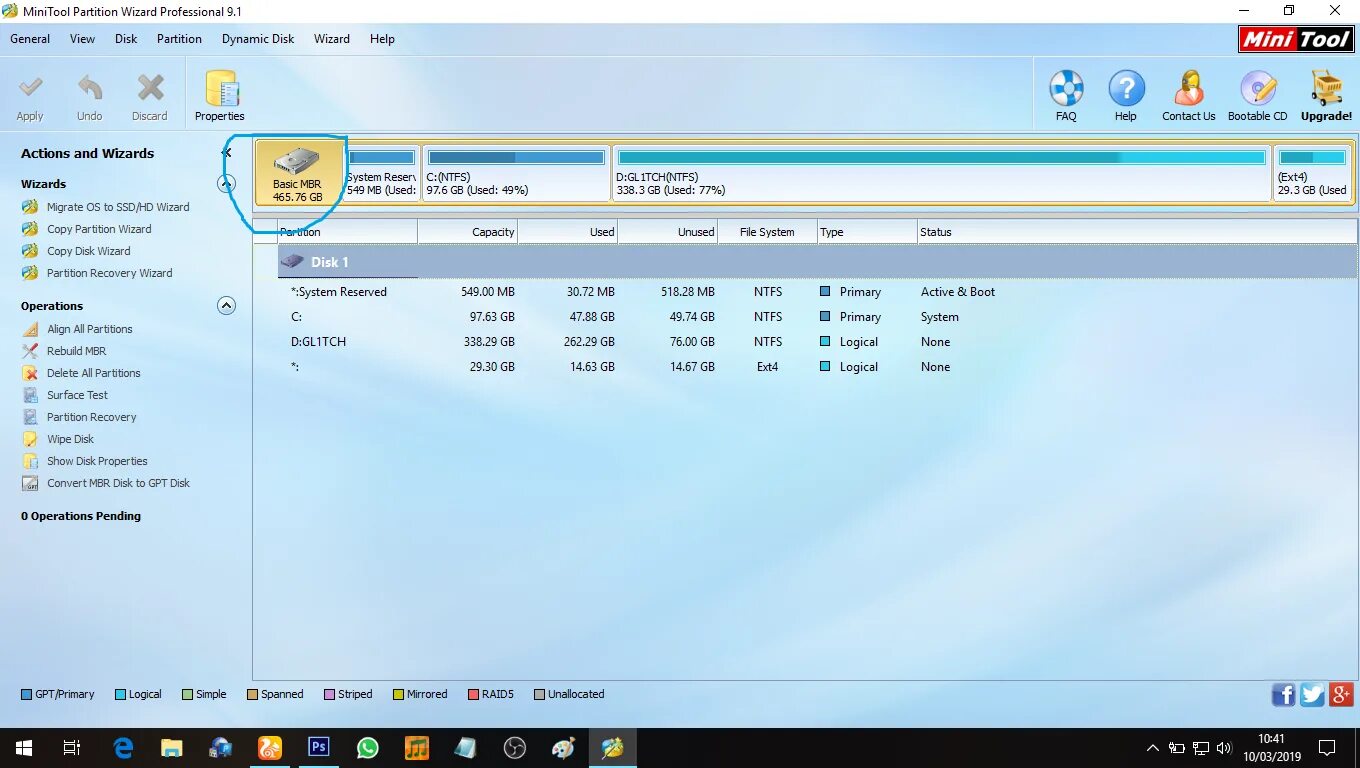Click the MiniTool logo
1360x768 pixels.
(x=1297, y=39)
